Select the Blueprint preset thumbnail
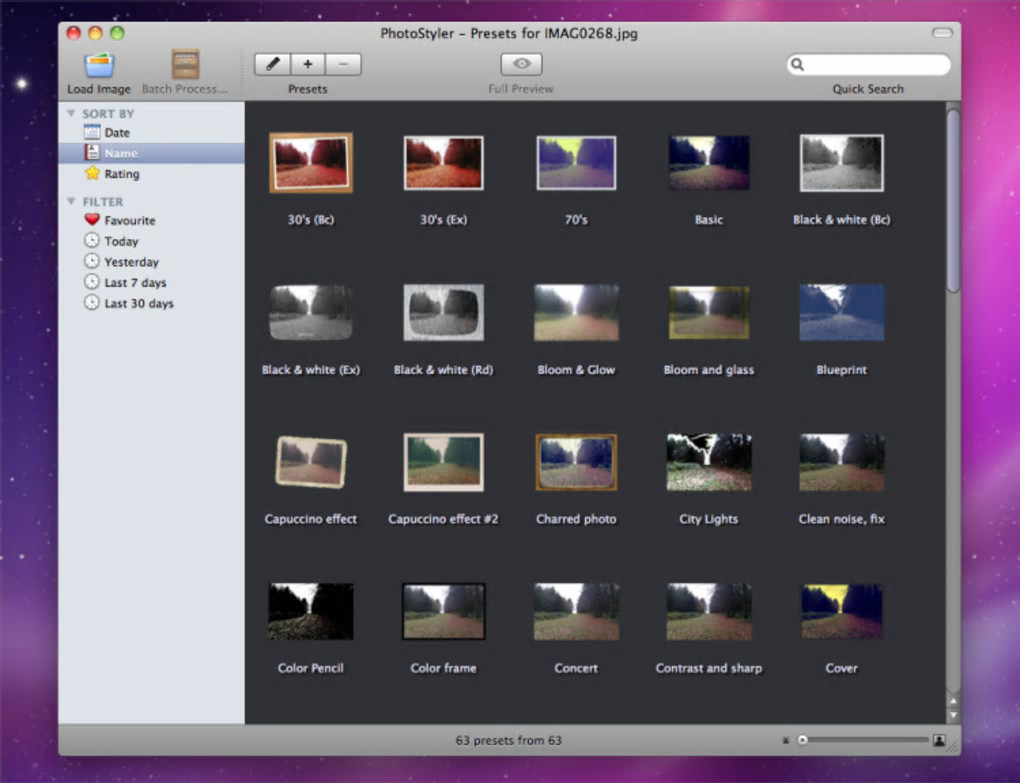The width and height of the screenshot is (1020, 783). 842,312
